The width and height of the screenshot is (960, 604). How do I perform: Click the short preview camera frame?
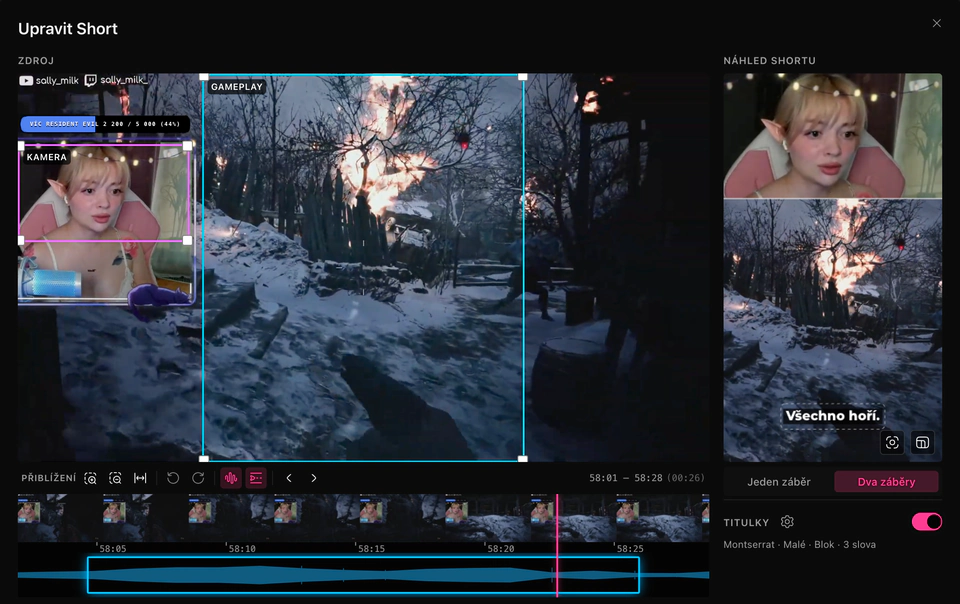coord(833,135)
